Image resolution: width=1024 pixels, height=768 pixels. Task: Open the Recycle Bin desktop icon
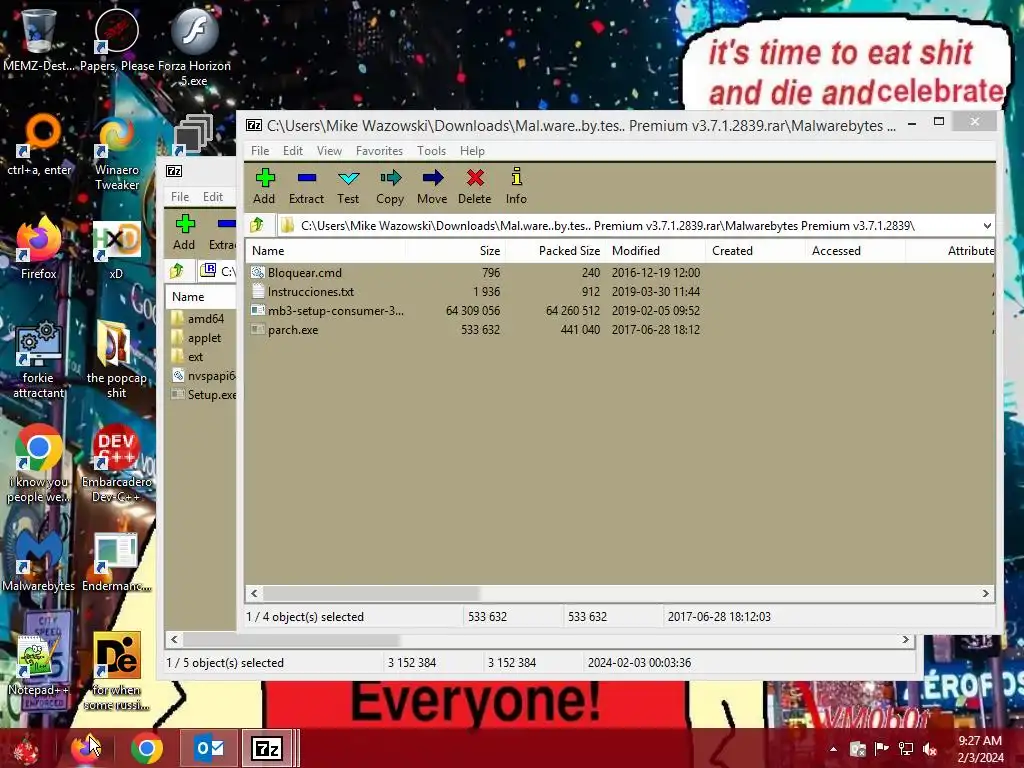[x=39, y=38]
